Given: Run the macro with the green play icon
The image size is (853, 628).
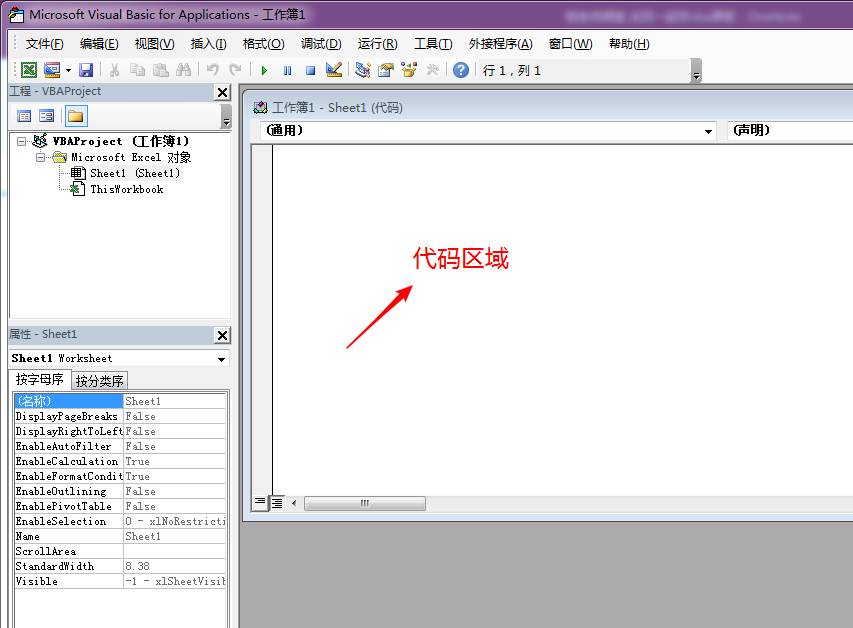Looking at the screenshot, I should (264, 70).
